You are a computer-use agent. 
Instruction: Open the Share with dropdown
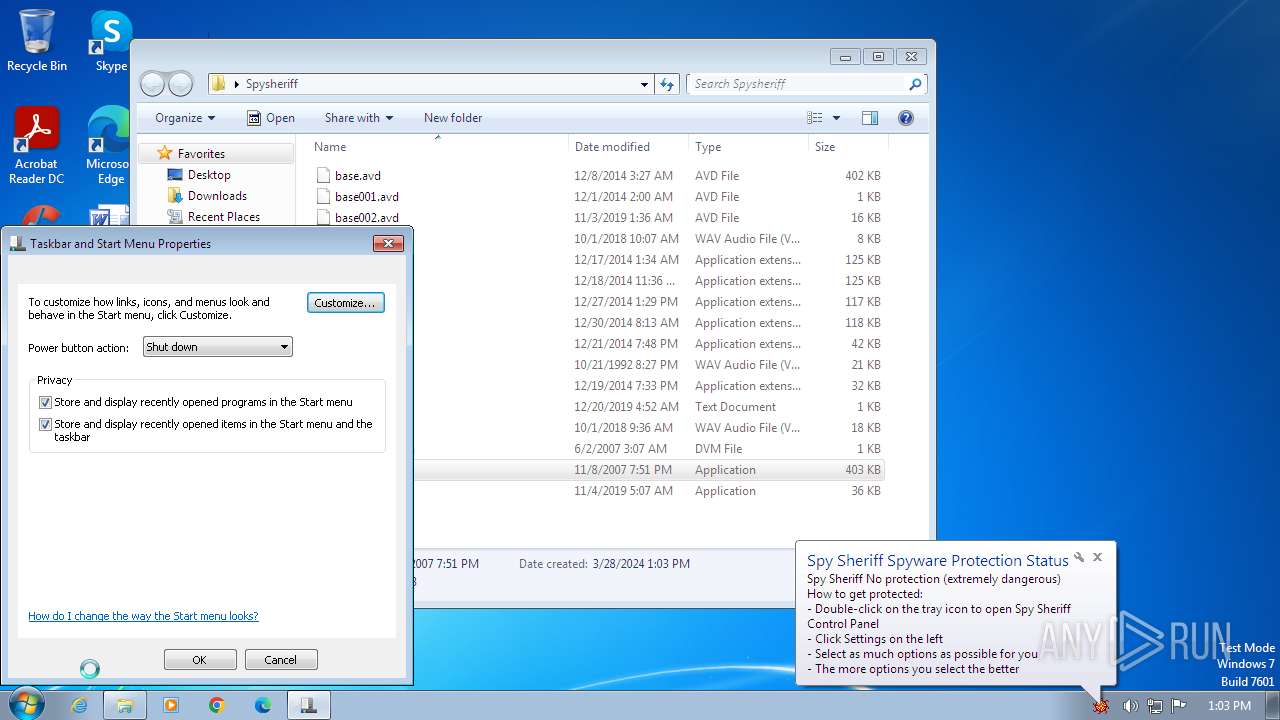[358, 118]
